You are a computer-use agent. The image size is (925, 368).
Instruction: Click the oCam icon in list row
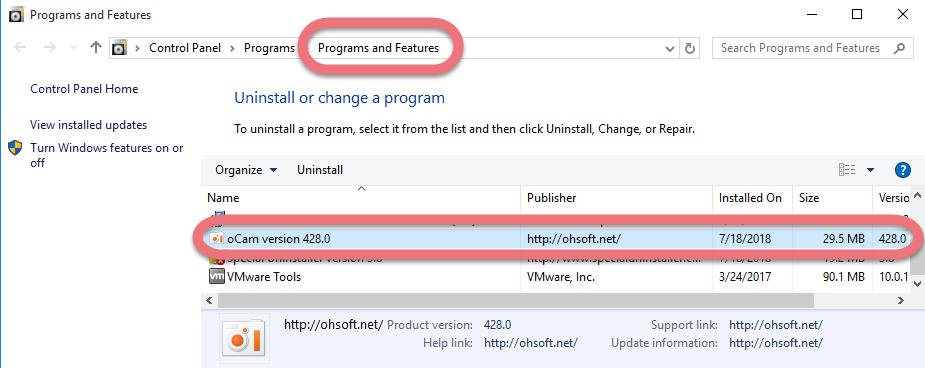click(217, 239)
